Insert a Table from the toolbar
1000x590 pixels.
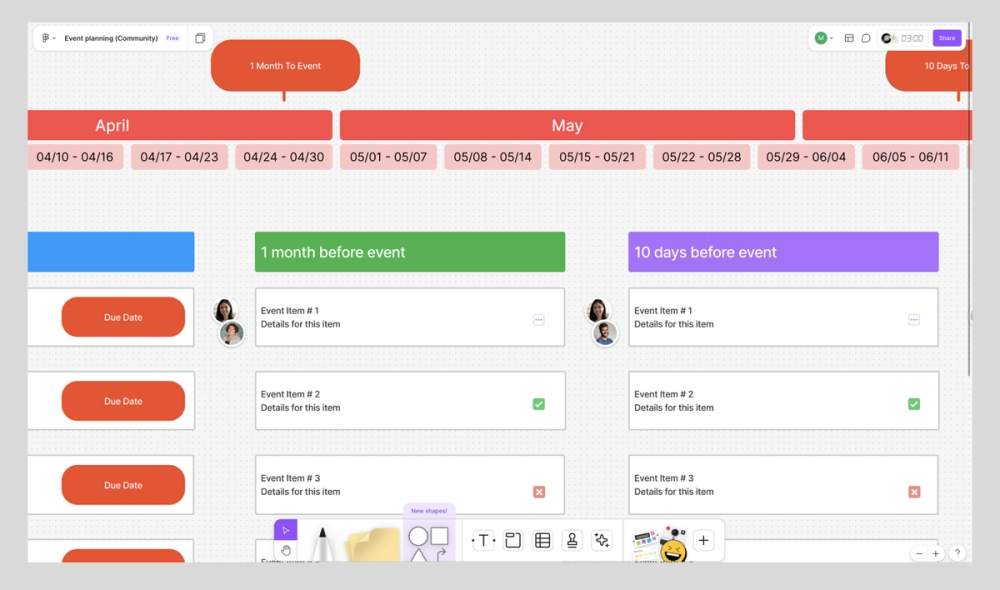(x=541, y=540)
